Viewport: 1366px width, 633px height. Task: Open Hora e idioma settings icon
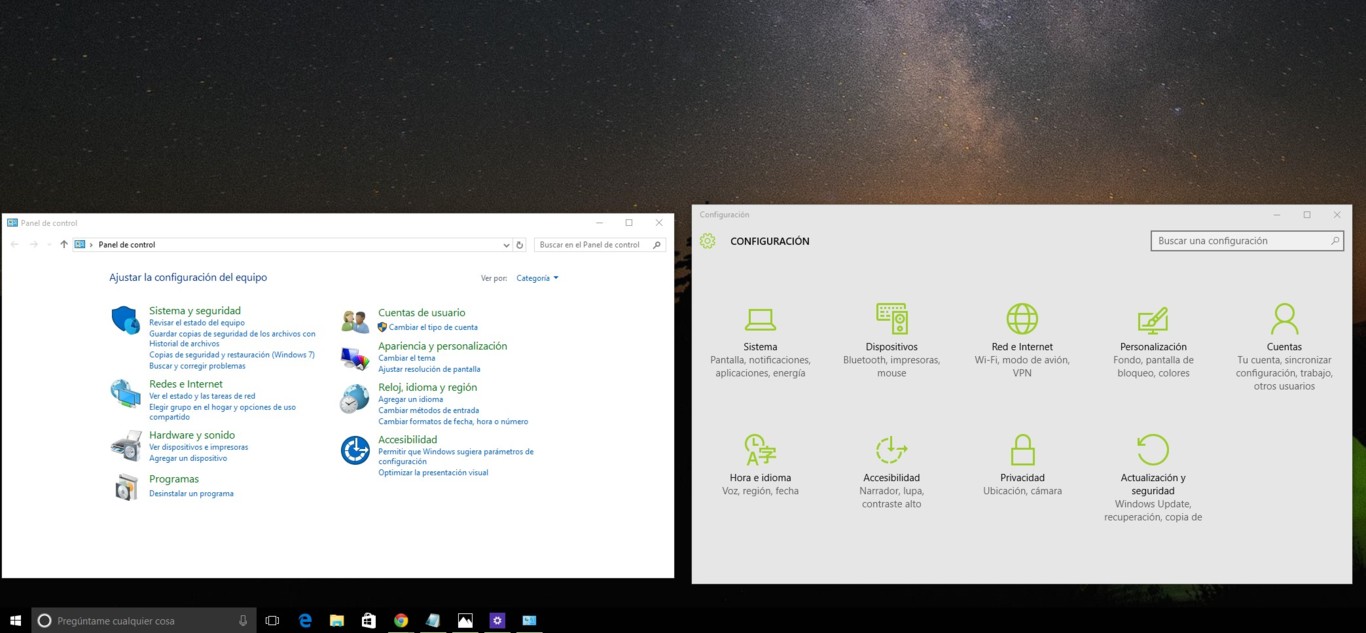[x=760, y=450]
